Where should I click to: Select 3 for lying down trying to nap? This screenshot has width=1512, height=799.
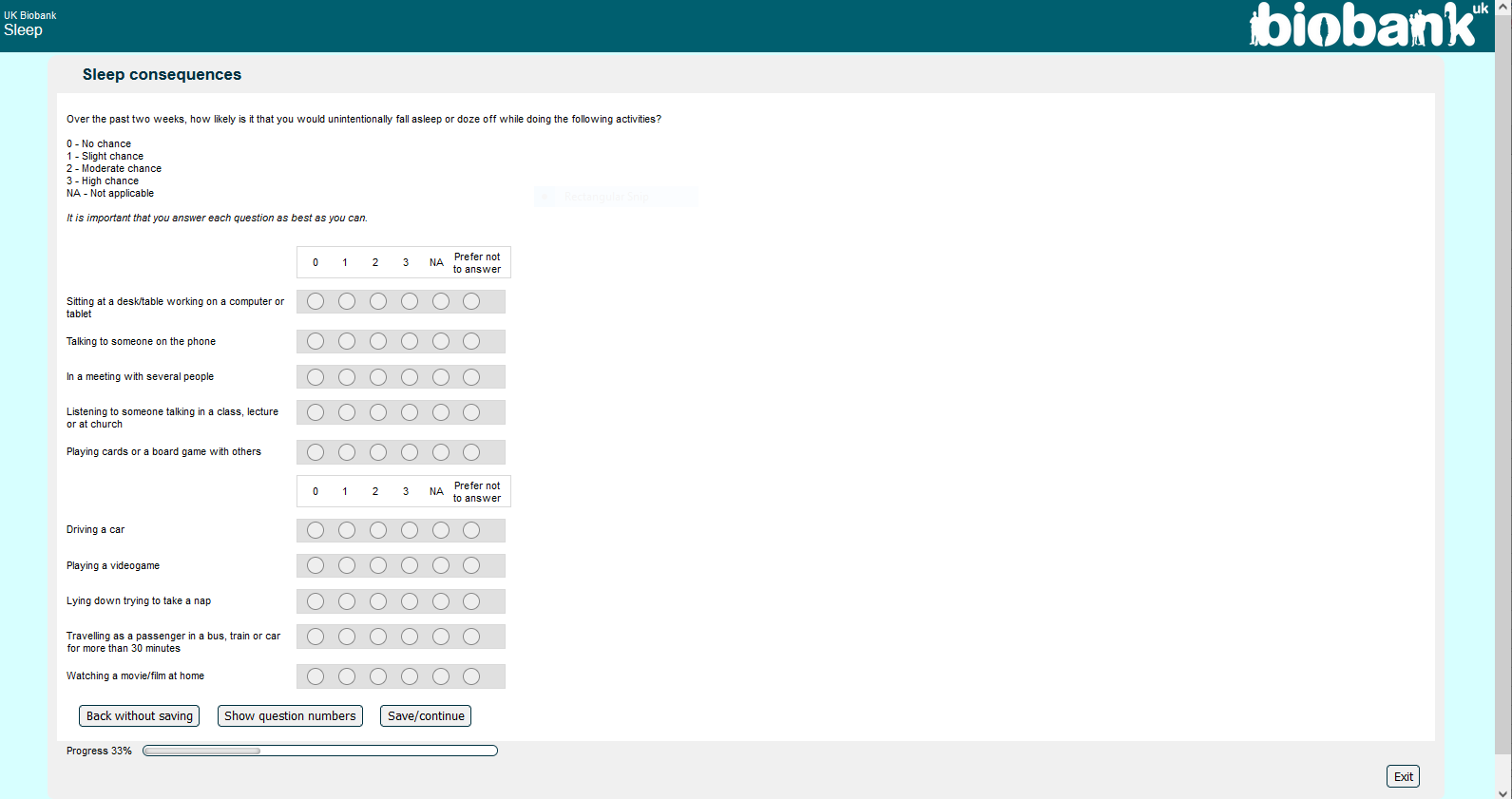(410, 601)
